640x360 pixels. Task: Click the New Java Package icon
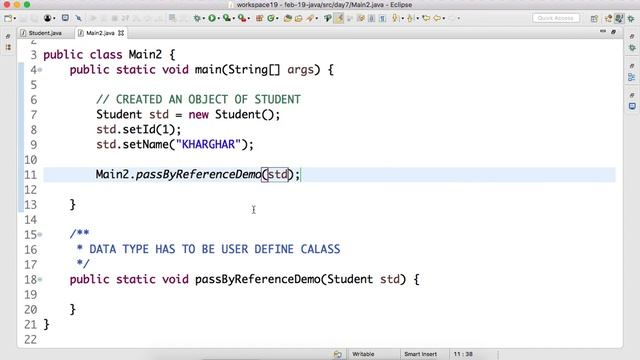(259, 18)
